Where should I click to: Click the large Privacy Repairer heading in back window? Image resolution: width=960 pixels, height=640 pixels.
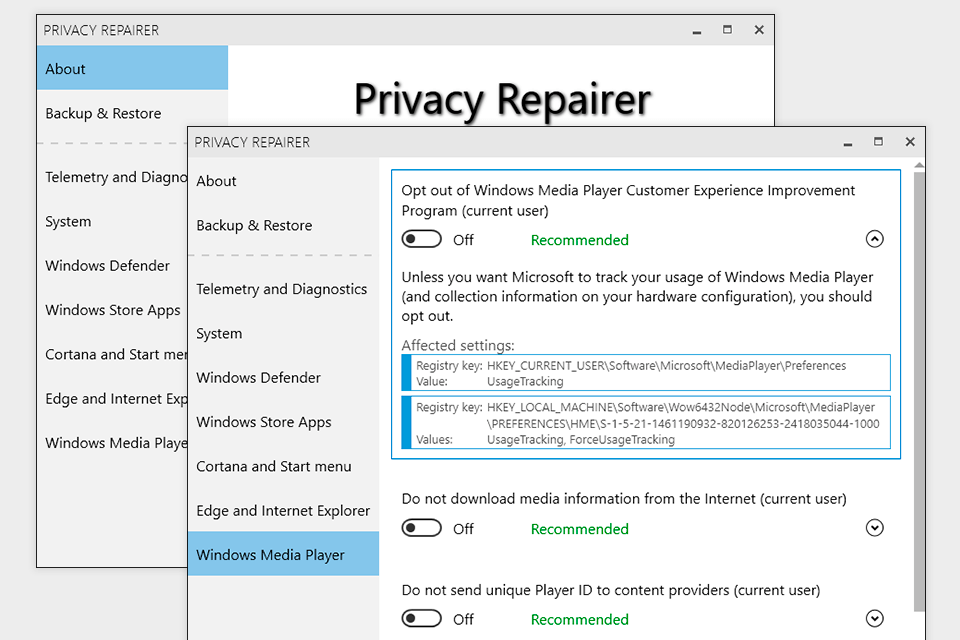coord(502,99)
